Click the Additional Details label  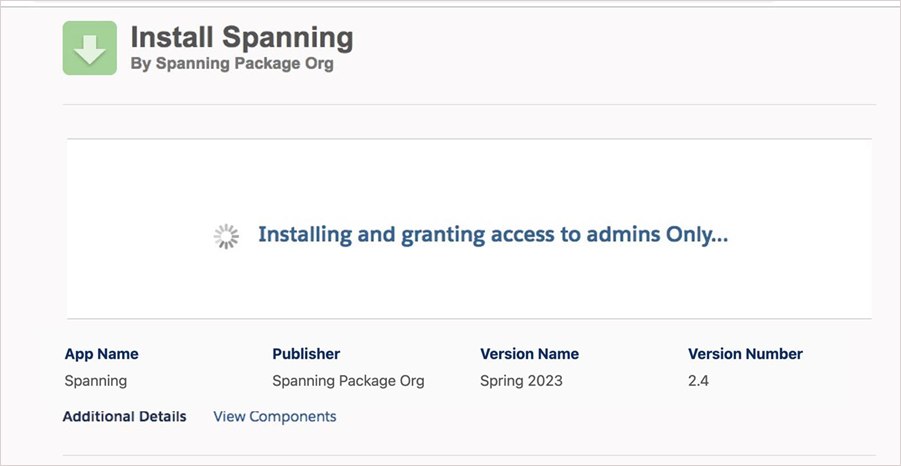[124, 416]
